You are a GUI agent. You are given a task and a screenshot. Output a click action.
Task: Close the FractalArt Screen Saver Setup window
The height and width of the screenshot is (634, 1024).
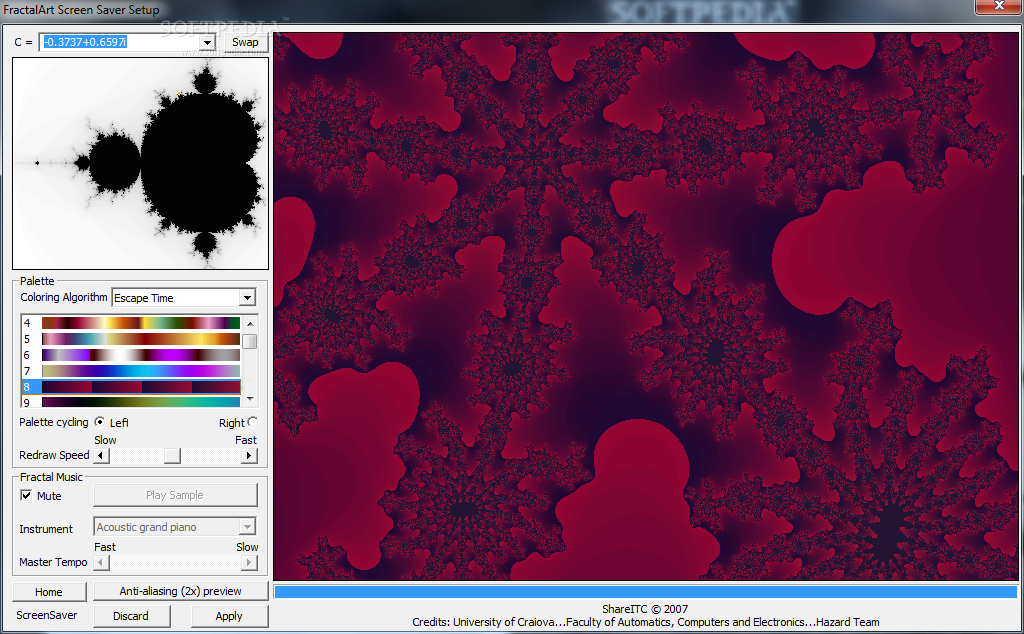coord(999,6)
